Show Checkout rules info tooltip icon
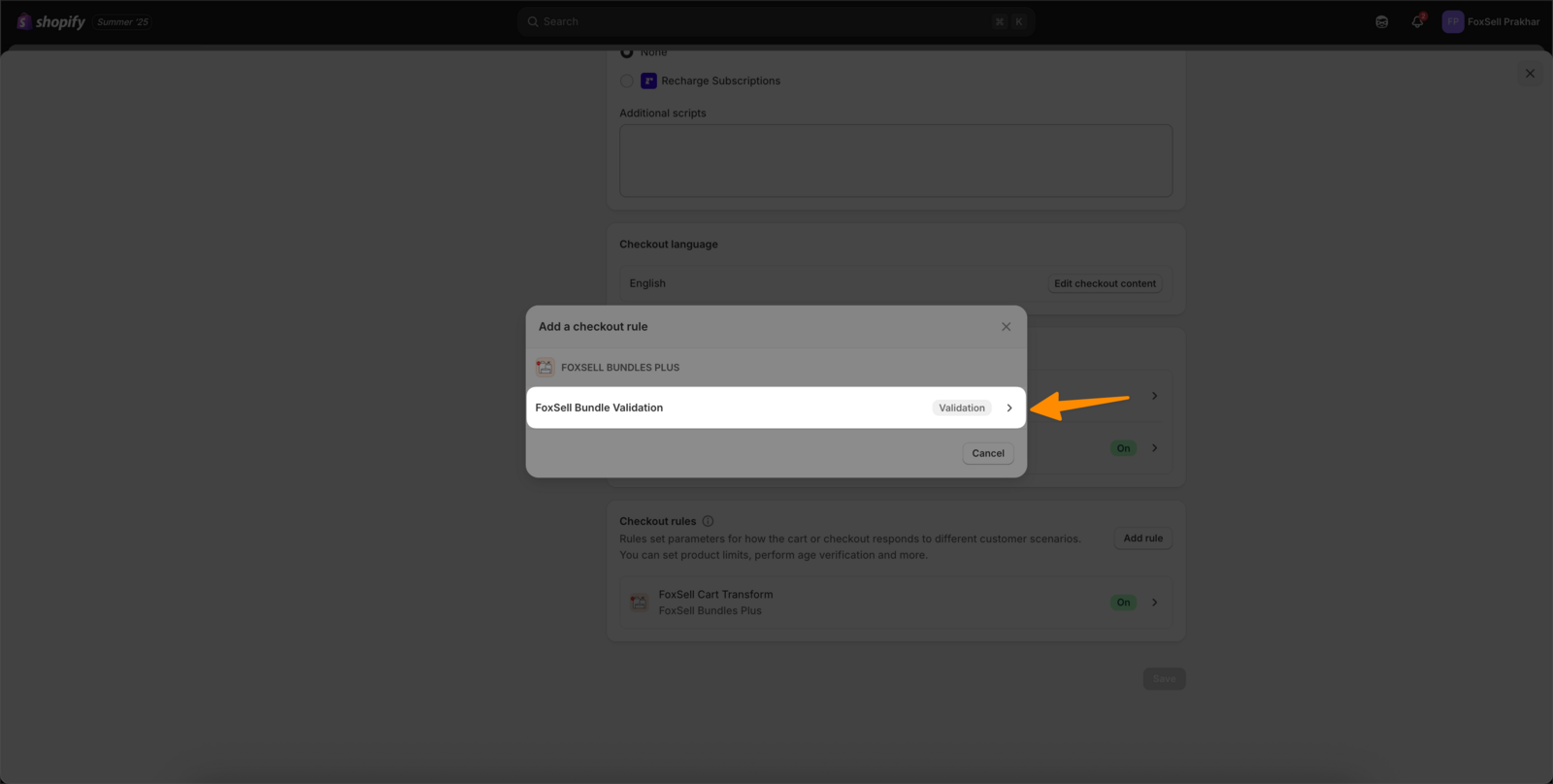Viewport: 1553px width, 784px height. coord(708,521)
